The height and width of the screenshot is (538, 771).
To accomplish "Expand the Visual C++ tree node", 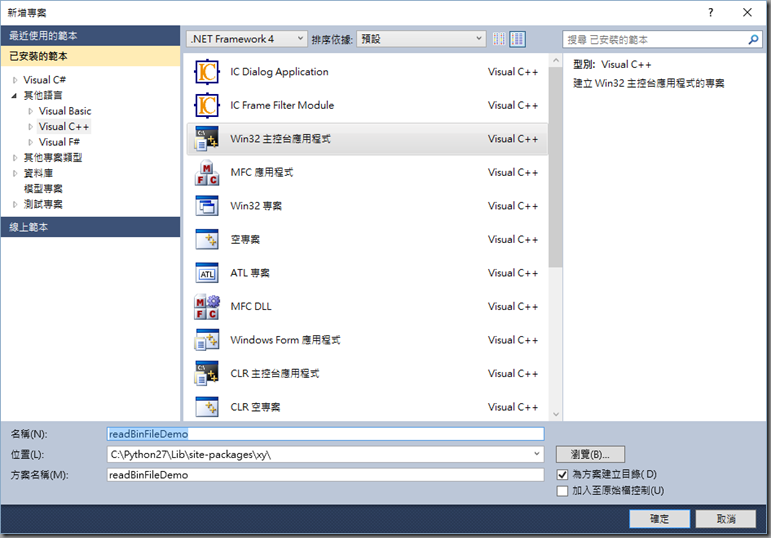I will 30,127.
